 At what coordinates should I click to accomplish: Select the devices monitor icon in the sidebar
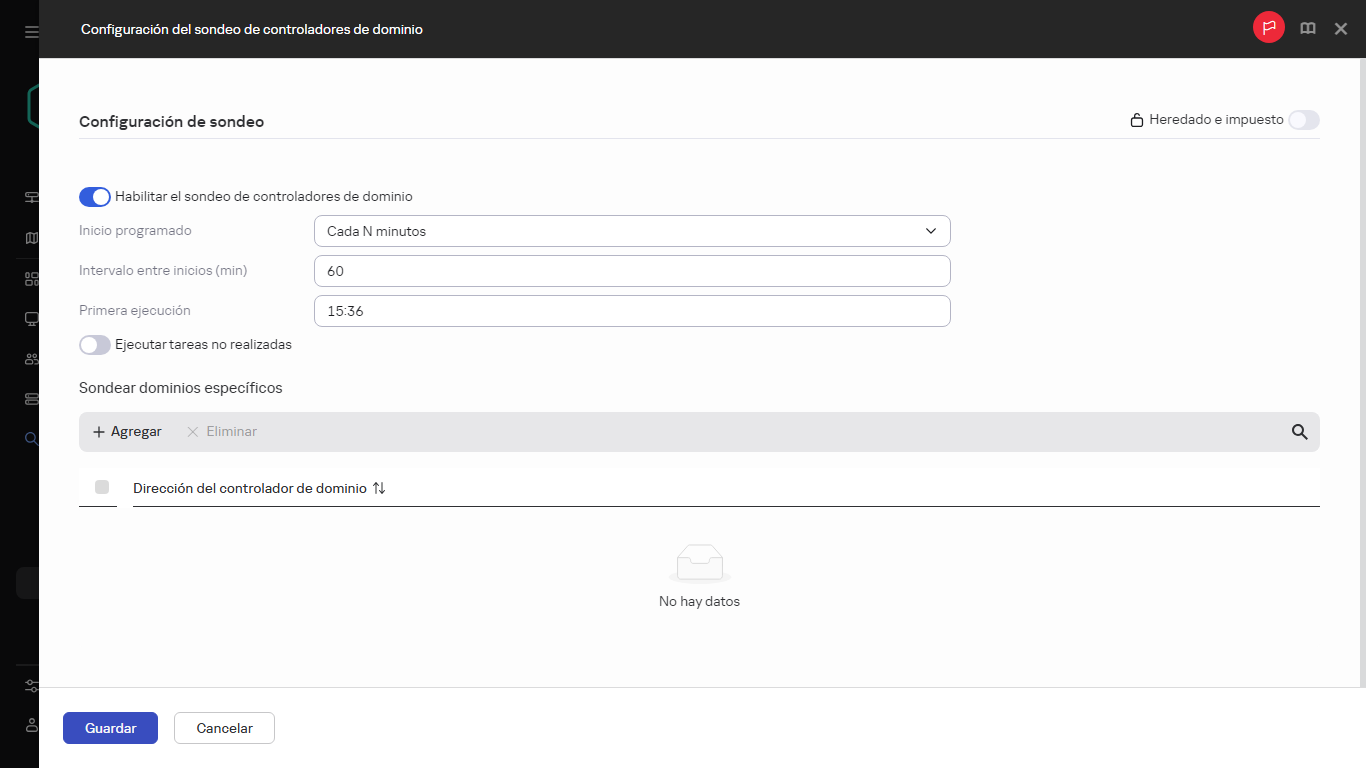[30, 318]
